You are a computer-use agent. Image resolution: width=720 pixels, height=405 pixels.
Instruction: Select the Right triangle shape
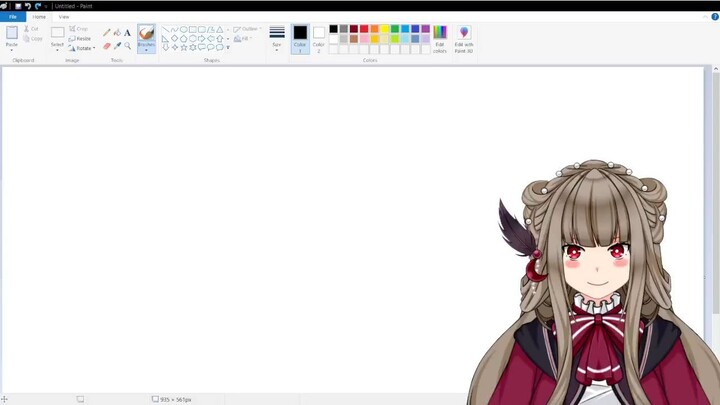pos(166,39)
